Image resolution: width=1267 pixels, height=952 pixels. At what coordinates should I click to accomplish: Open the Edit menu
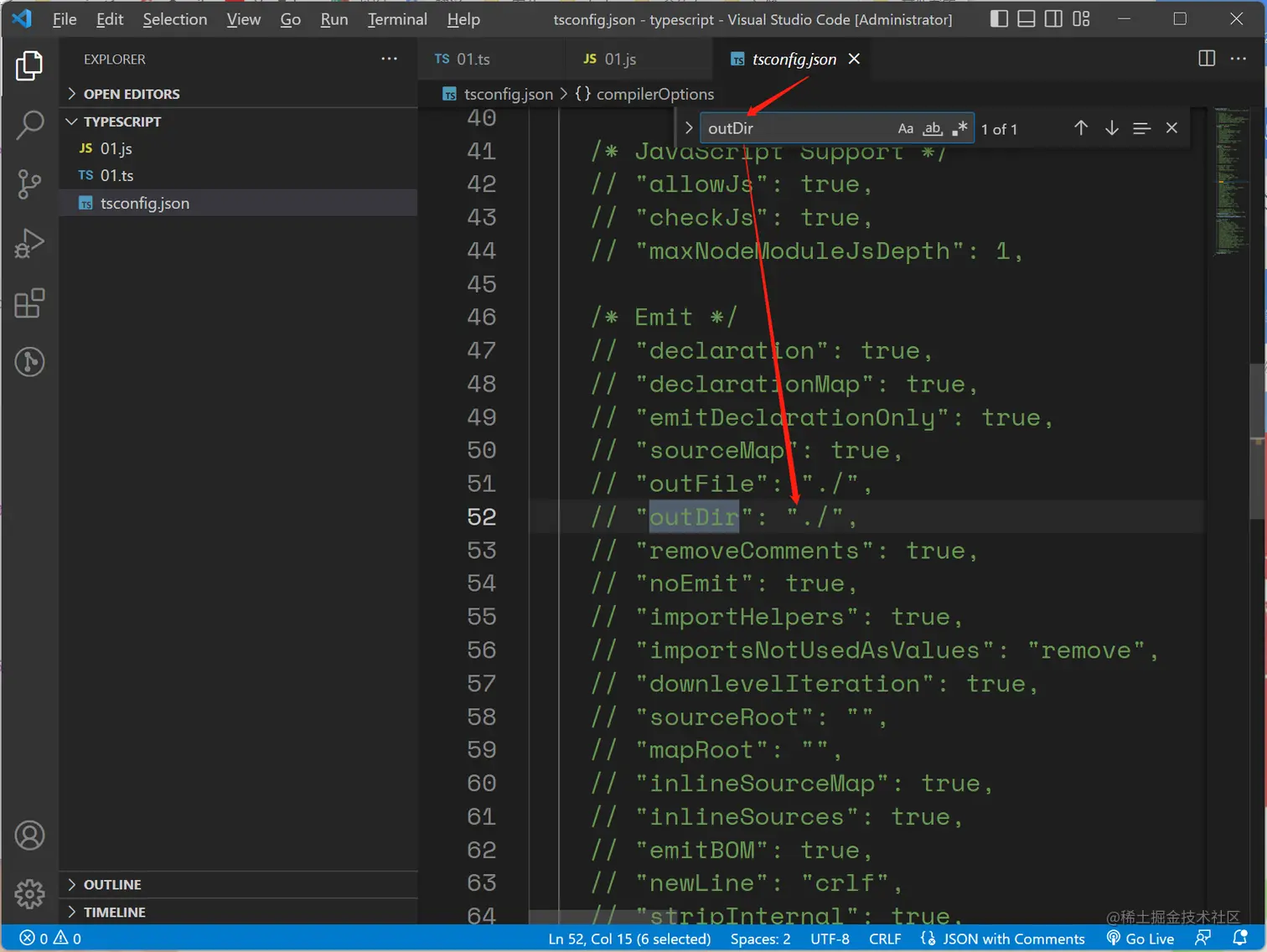(110, 18)
